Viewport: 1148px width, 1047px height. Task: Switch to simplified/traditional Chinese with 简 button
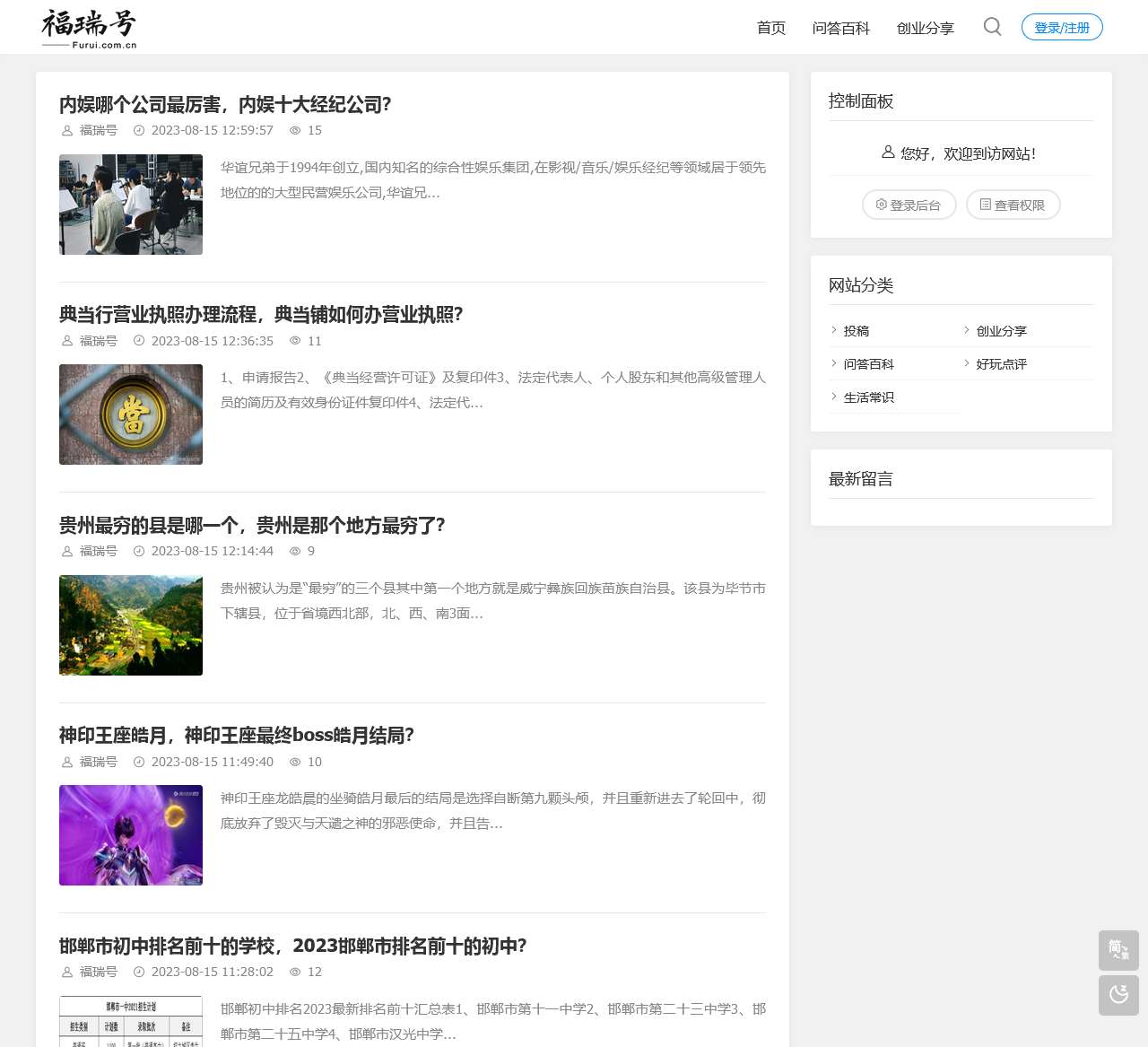coord(1118,950)
